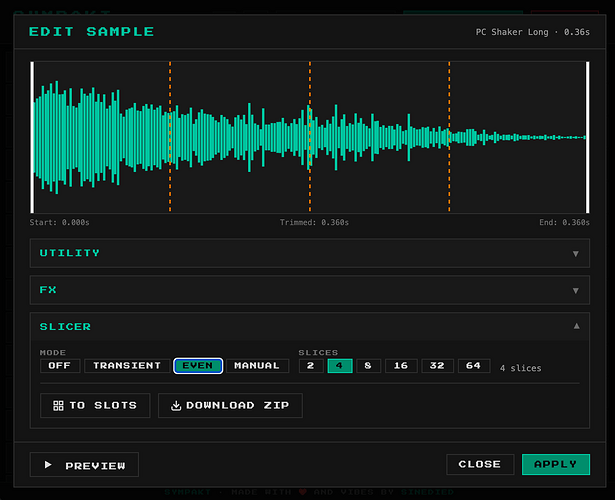Set slicer mode to Off

(60, 365)
